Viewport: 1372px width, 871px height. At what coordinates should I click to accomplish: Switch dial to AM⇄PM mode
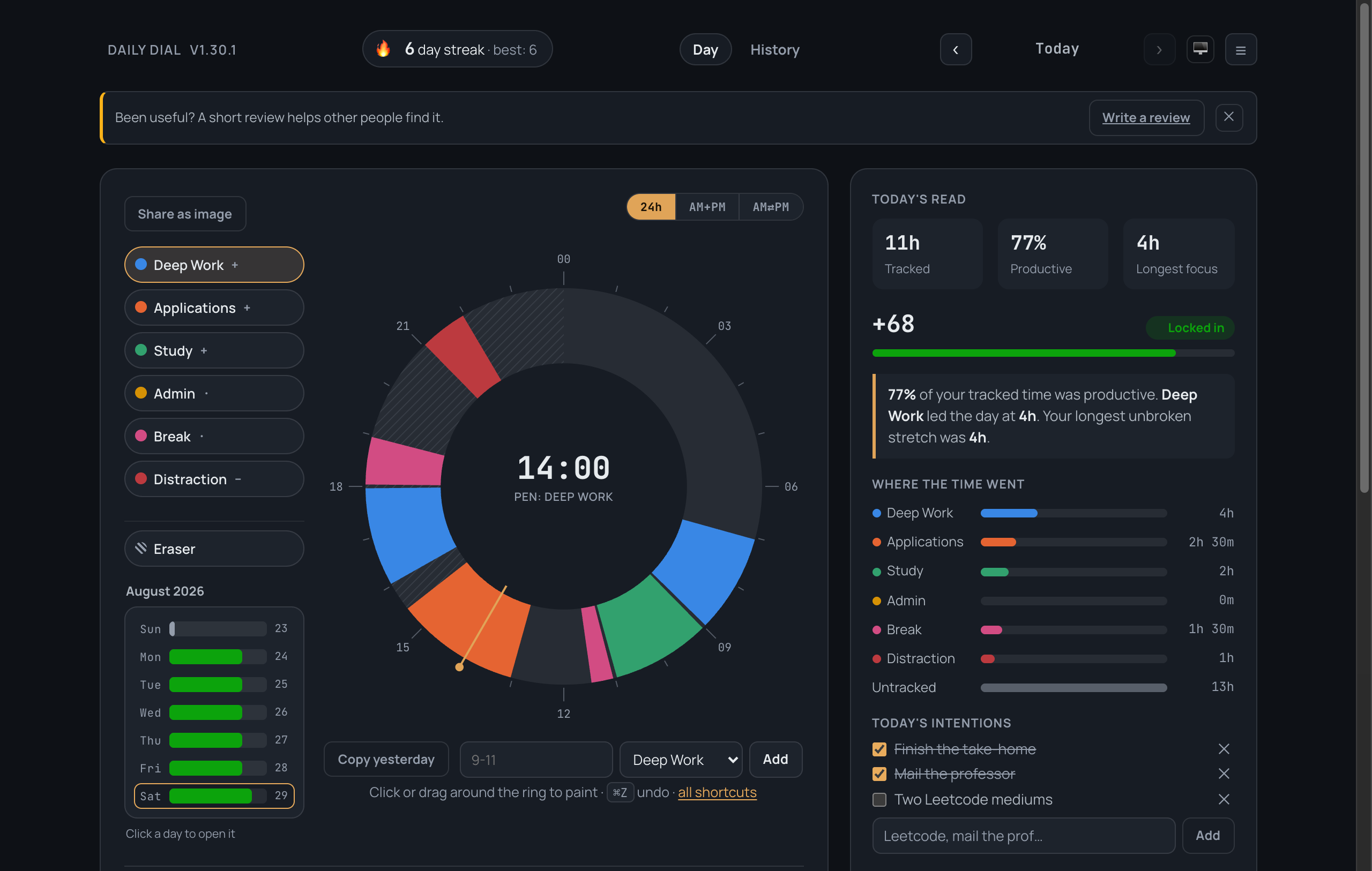[771, 207]
